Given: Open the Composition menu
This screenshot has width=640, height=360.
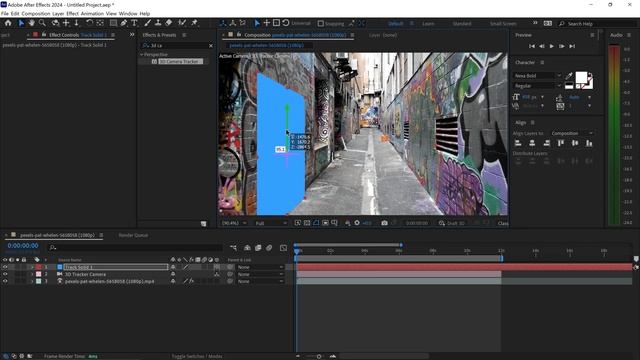Looking at the screenshot, I should pos(36,13).
